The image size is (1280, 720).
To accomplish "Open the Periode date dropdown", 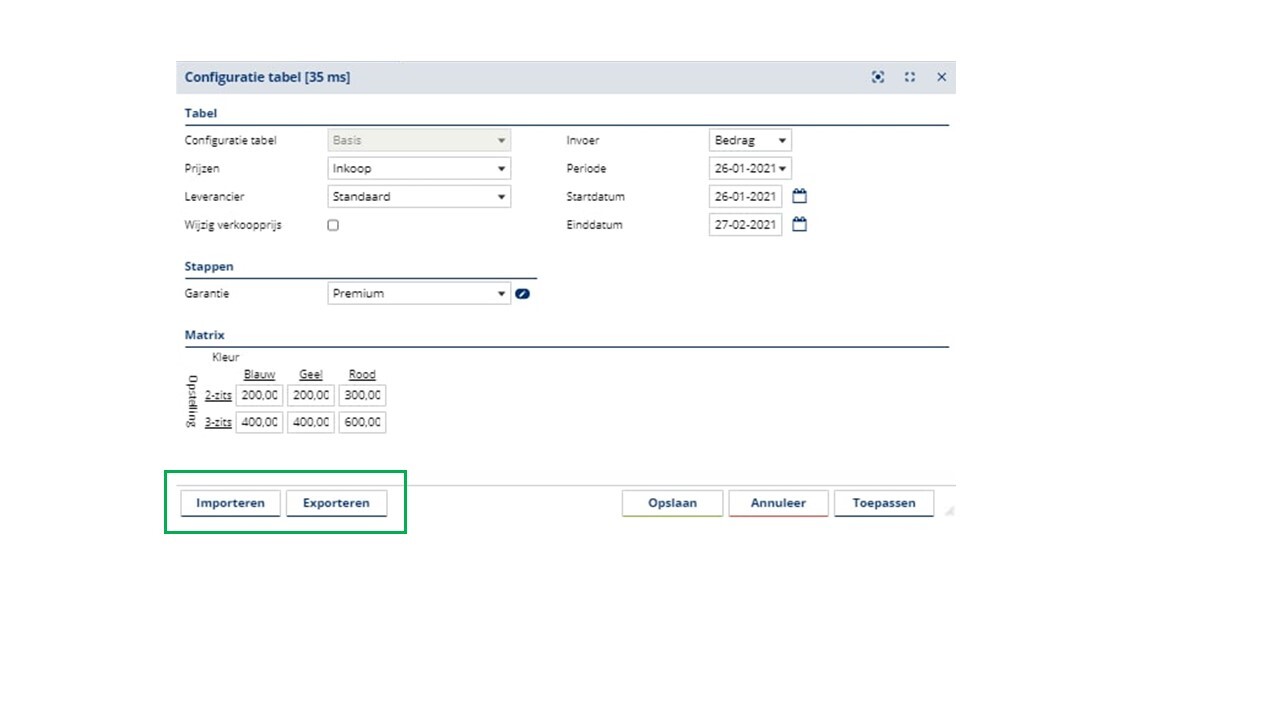I will pyautogui.click(x=750, y=169).
